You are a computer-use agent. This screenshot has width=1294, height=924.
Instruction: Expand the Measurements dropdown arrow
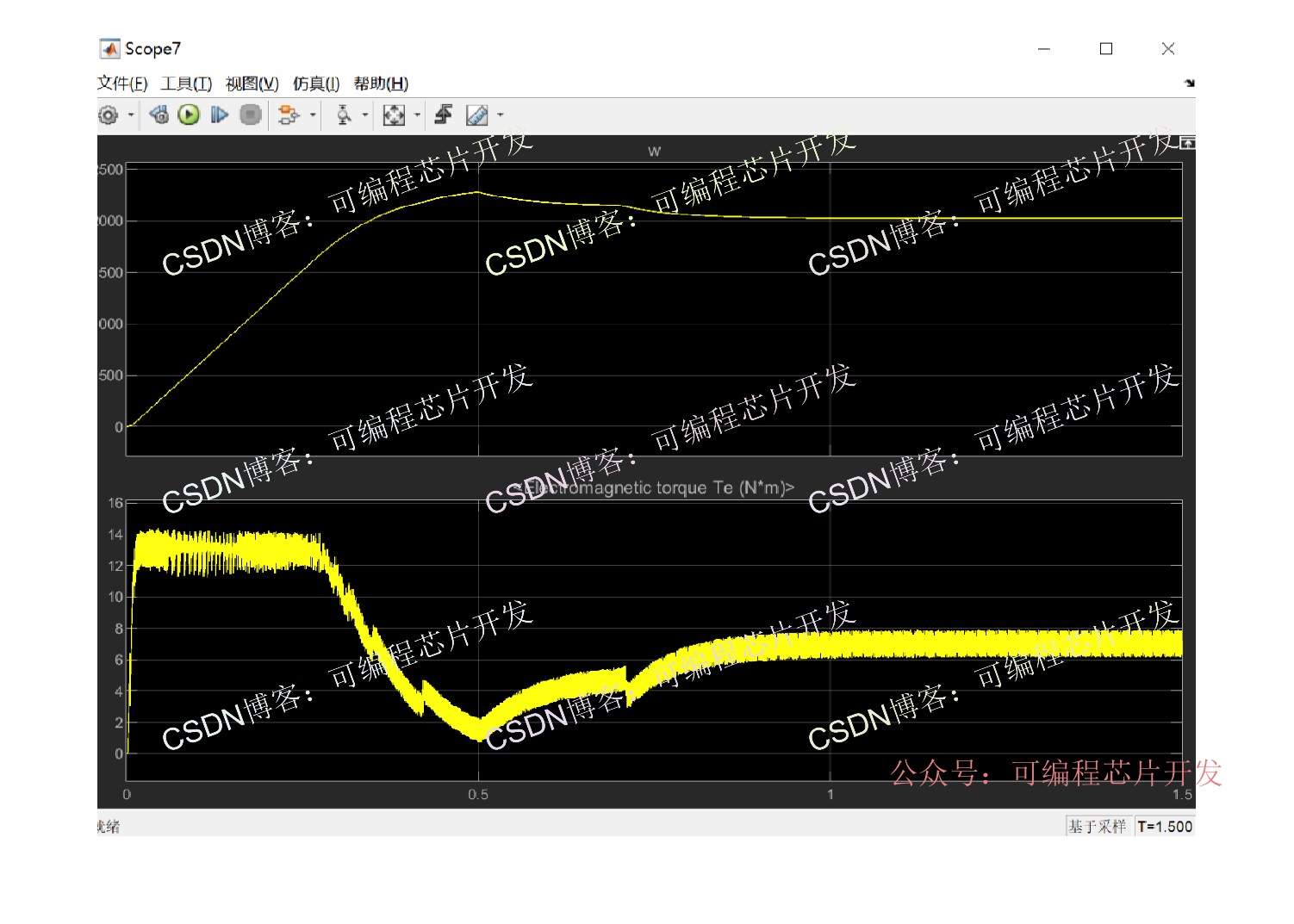[501, 115]
